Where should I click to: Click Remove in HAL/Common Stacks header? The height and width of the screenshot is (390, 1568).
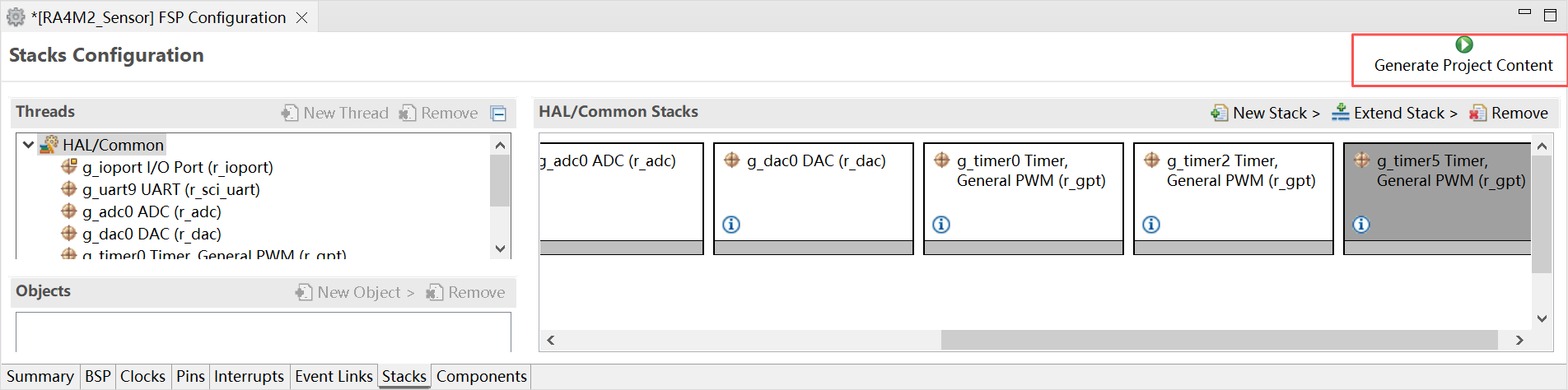click(1509, 113)
